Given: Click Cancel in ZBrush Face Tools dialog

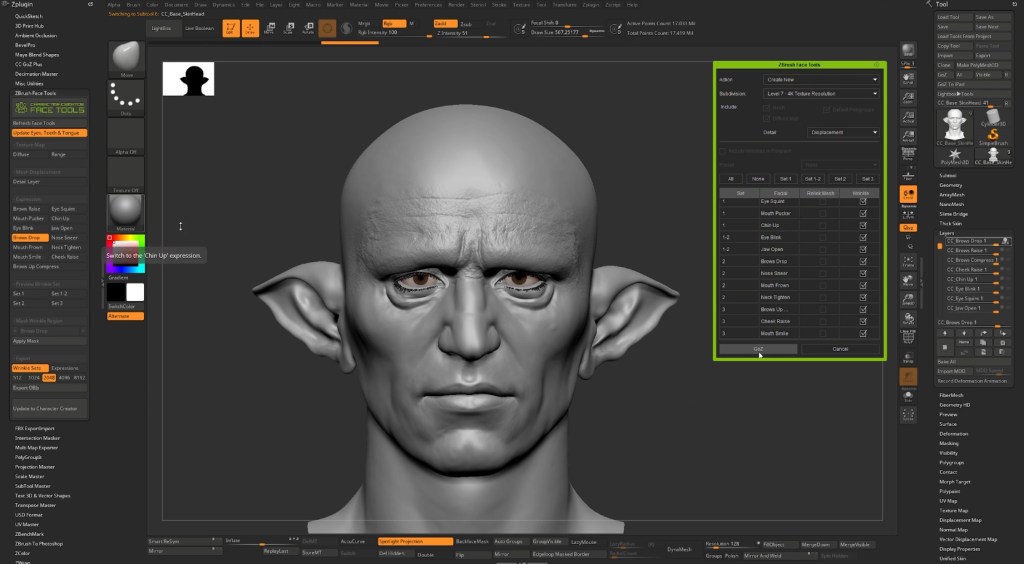Looking at the screenshot, I should [x=840, y=349].
